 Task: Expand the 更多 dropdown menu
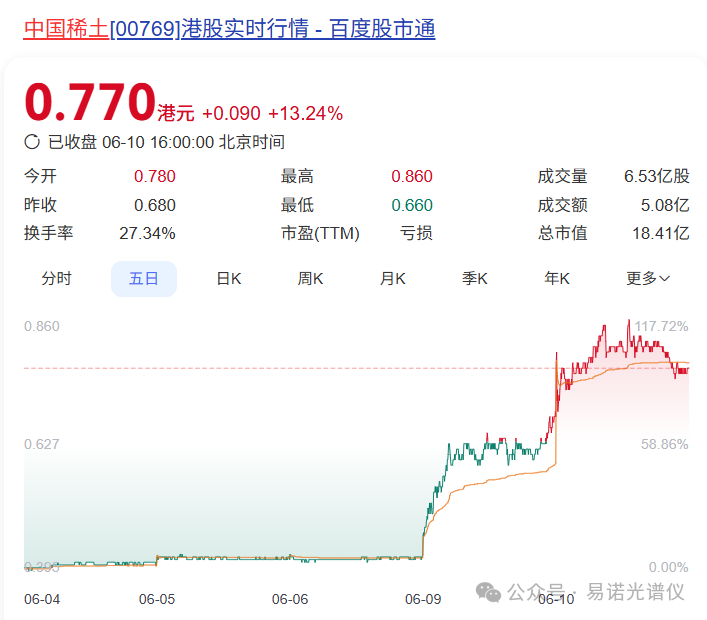pos(648,279)
